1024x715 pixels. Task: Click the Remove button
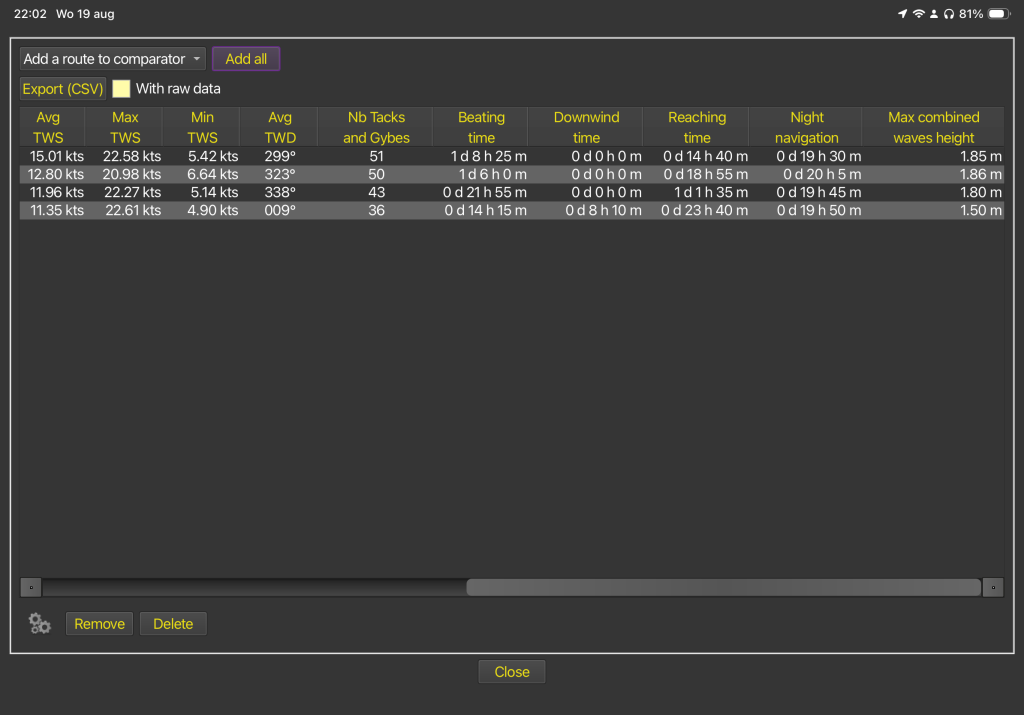click(99, 624)
